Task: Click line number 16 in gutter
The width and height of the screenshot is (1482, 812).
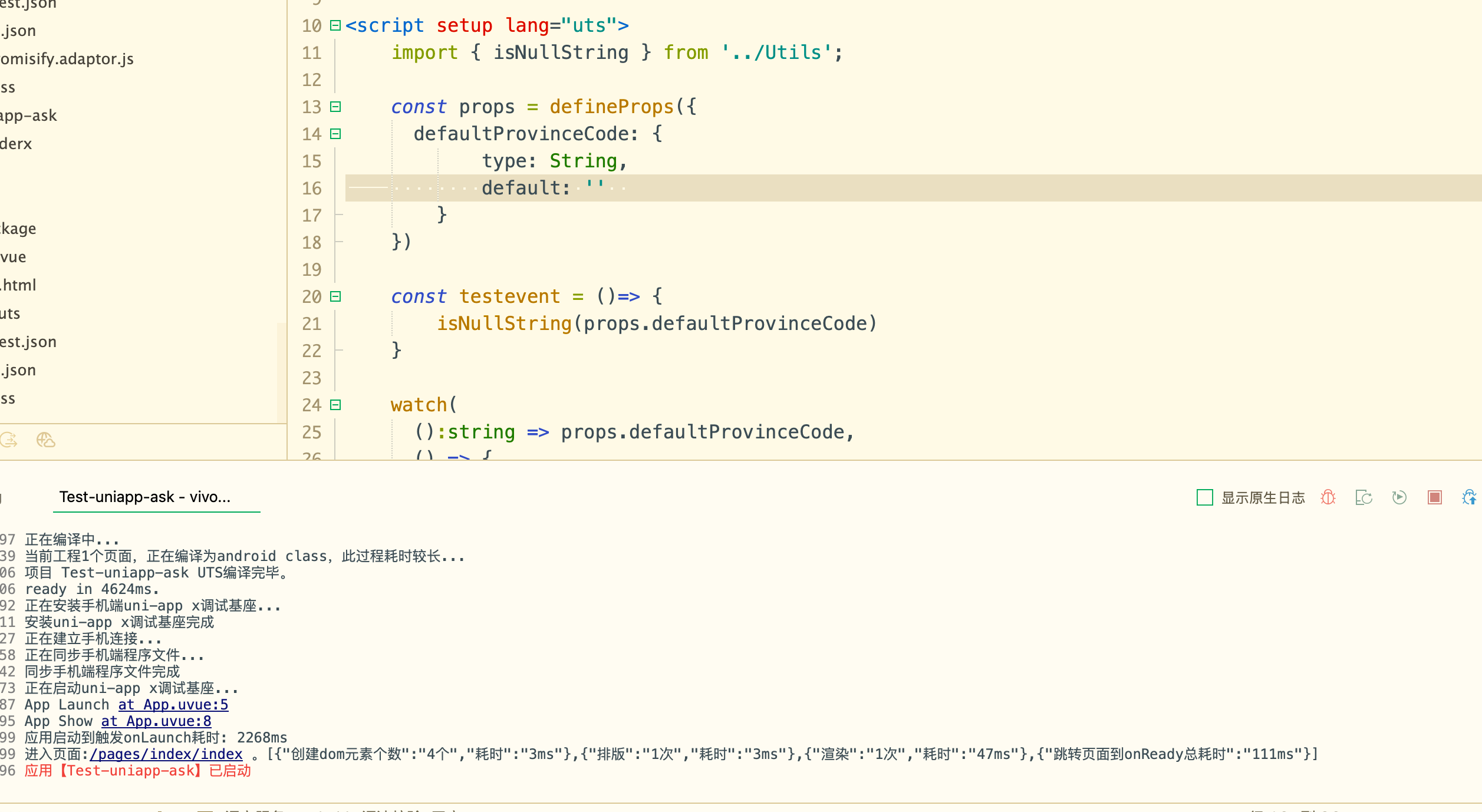Action: tap(311, 189)
